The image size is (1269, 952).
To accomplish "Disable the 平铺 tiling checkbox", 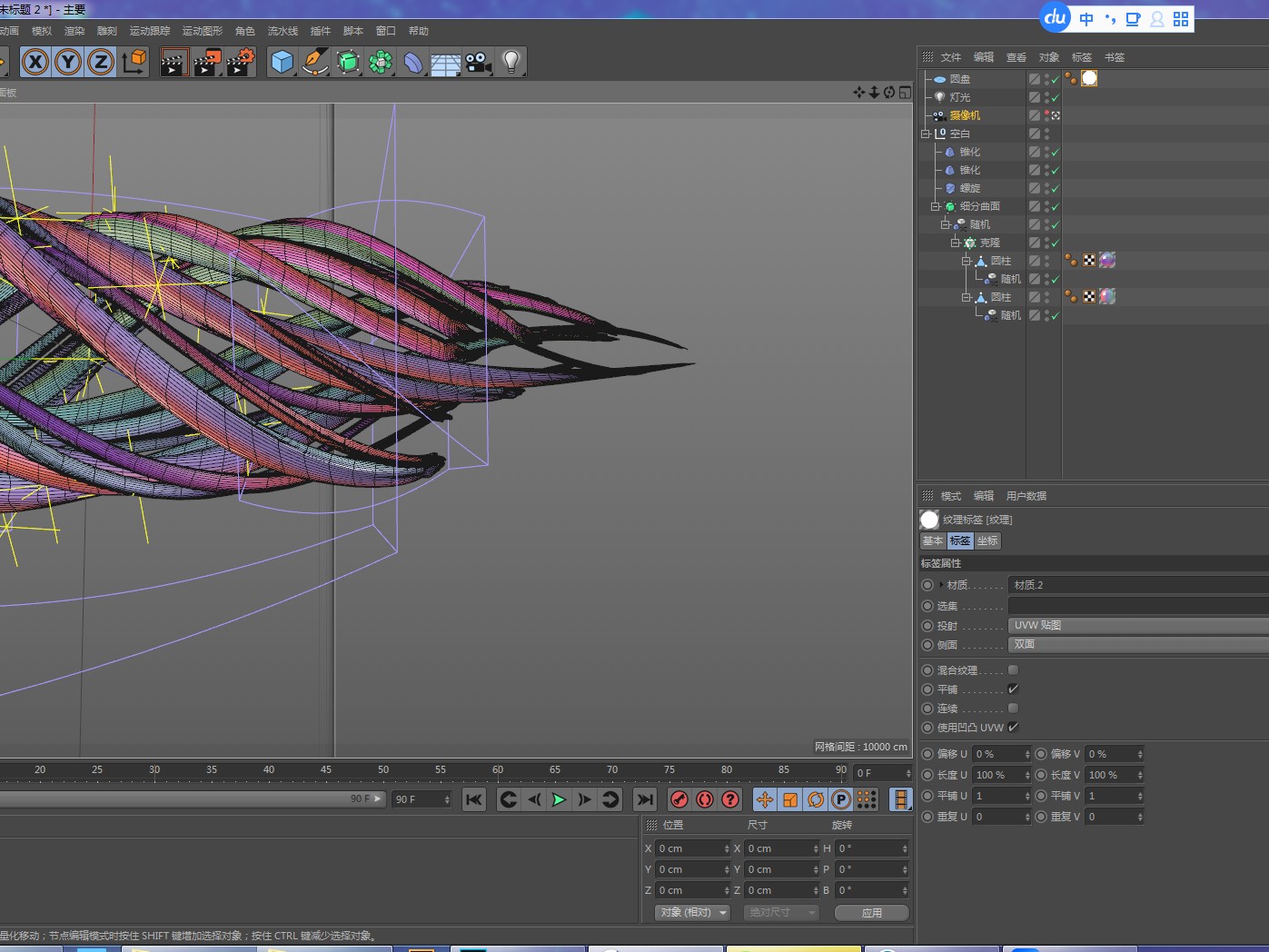I will coord(1013,689).
